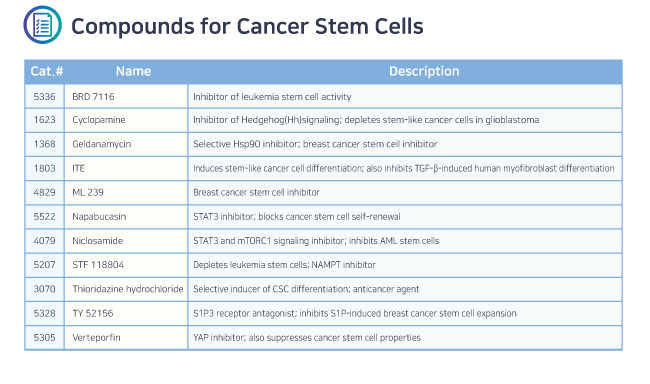Click catalog number 1623
This screenshot has height=384, width=650.
tap(44, 120)
